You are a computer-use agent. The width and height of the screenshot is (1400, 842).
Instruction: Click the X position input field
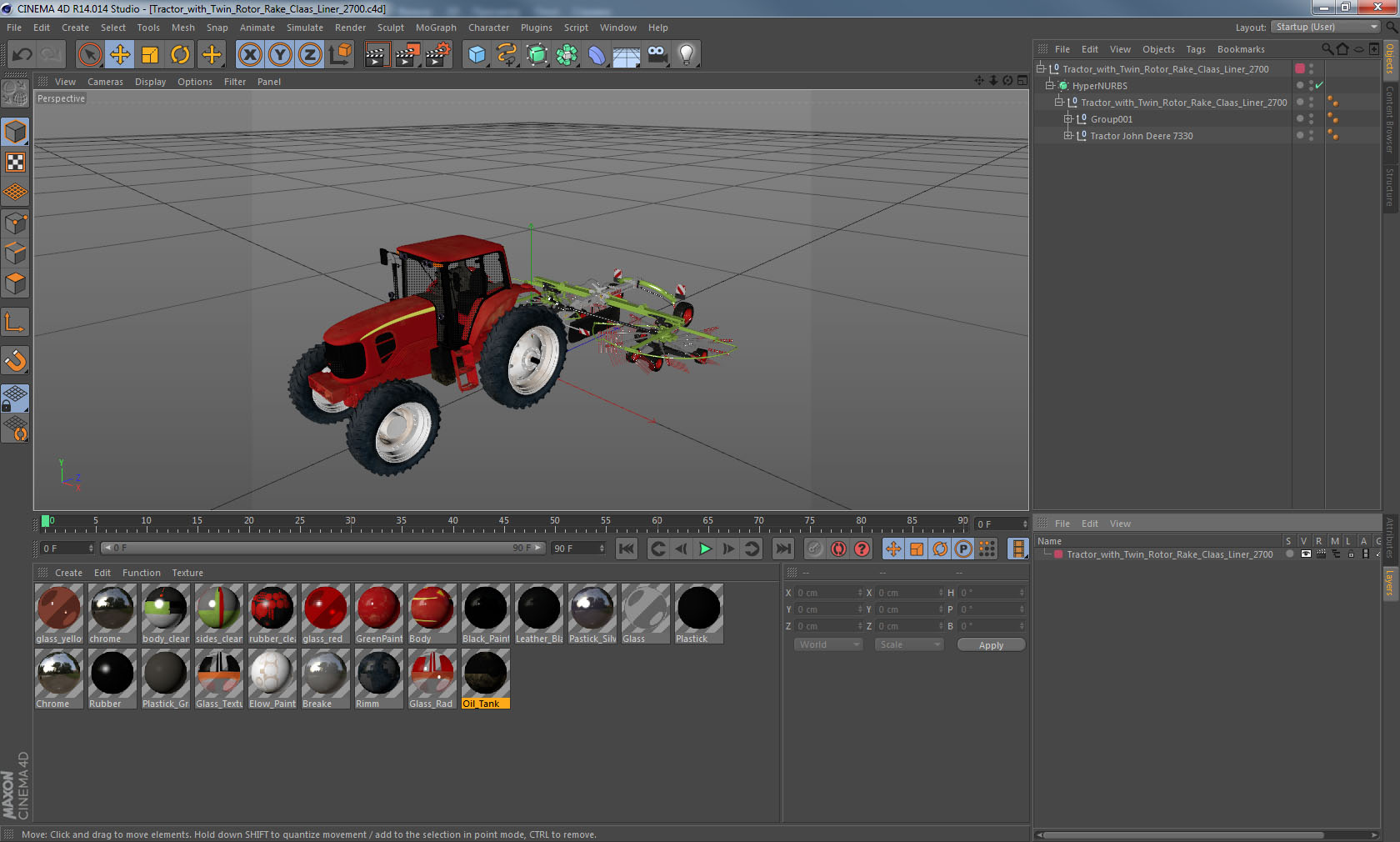829,593
